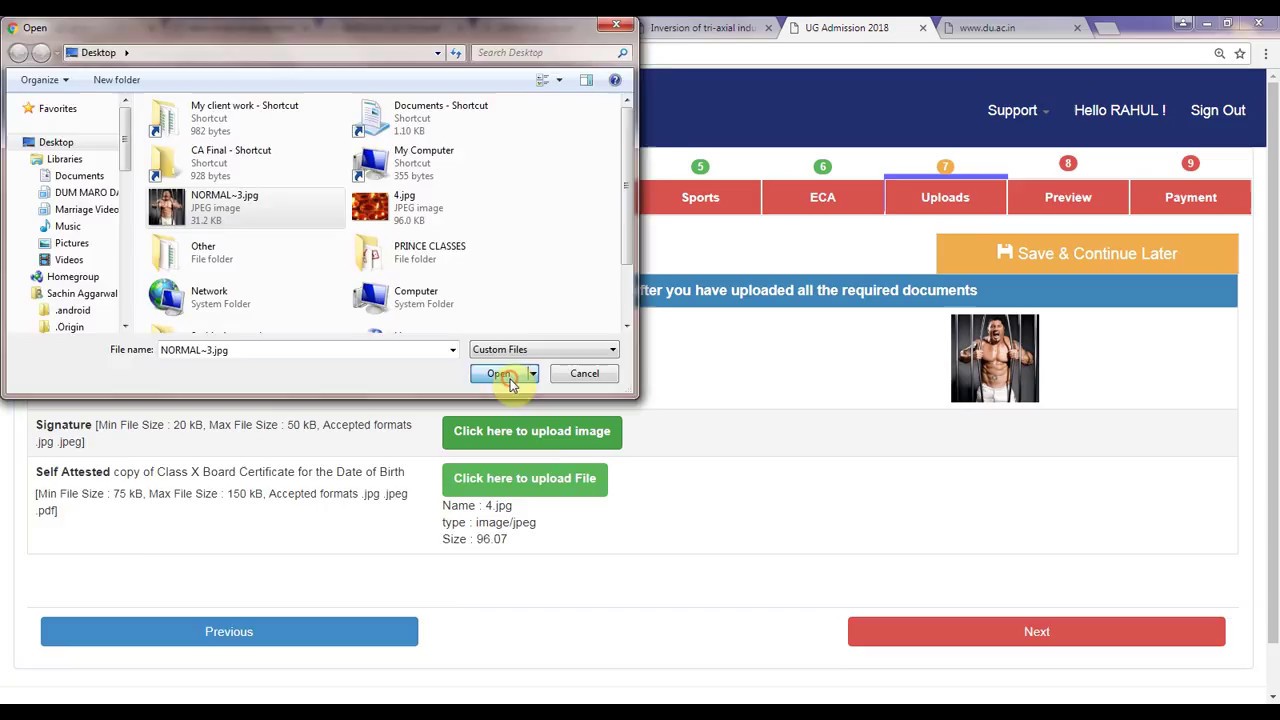This screenshot has height=720, width=1280.
Task: Go to the Previous step
Action: click(229, 632)
